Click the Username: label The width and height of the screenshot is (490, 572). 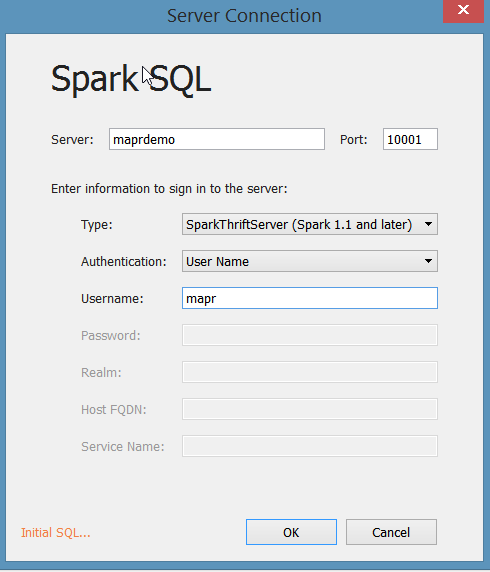(x=112, y=299)
